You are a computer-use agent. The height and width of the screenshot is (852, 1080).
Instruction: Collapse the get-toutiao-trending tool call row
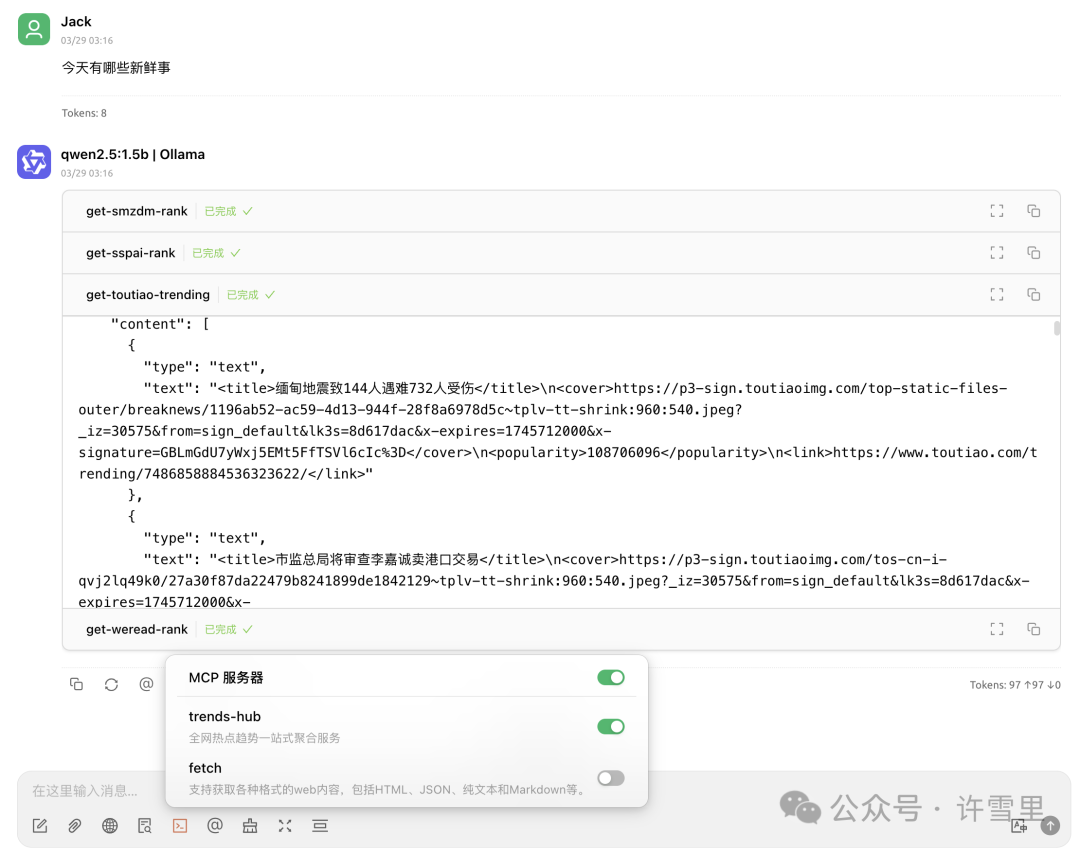coord(561,295)
